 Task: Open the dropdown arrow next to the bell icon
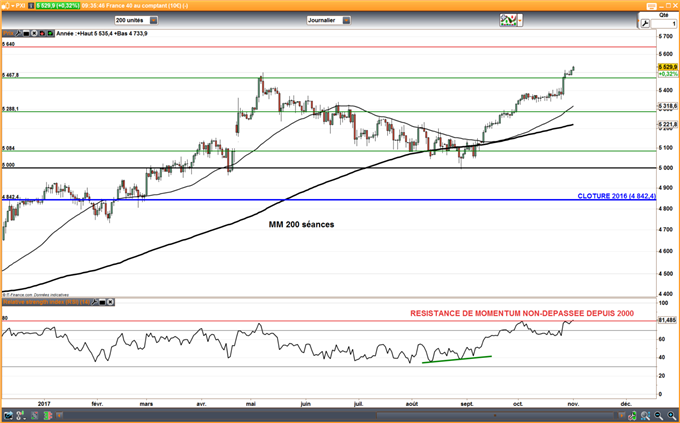[x=11, y=6]
